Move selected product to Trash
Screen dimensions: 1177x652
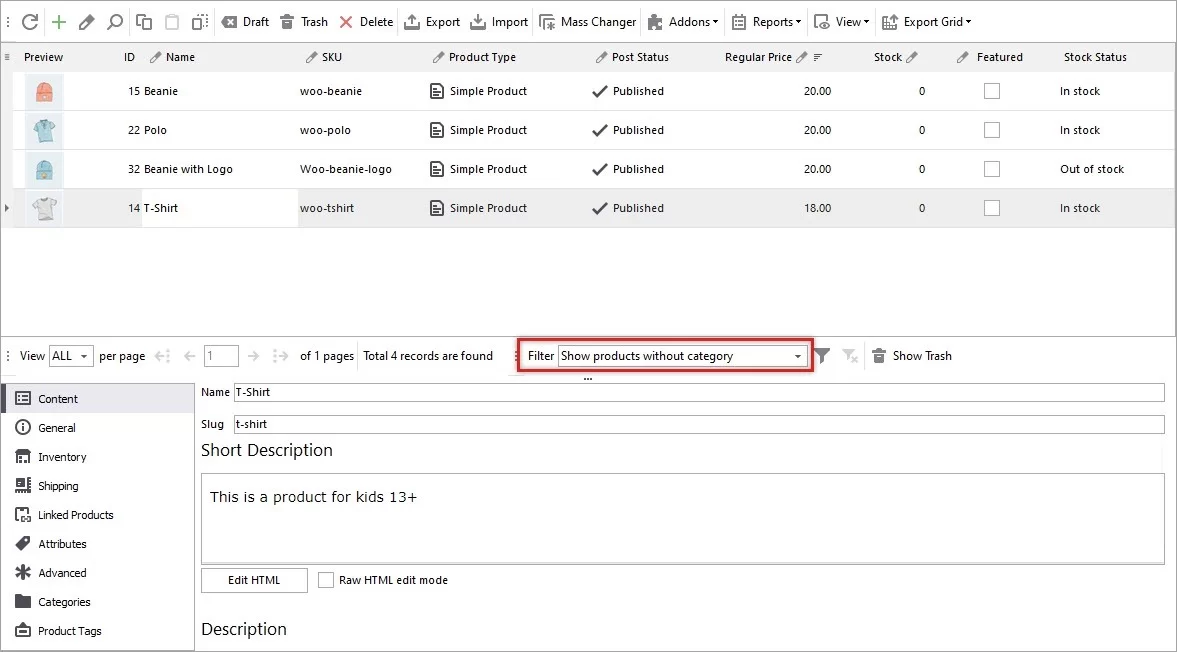303,21
